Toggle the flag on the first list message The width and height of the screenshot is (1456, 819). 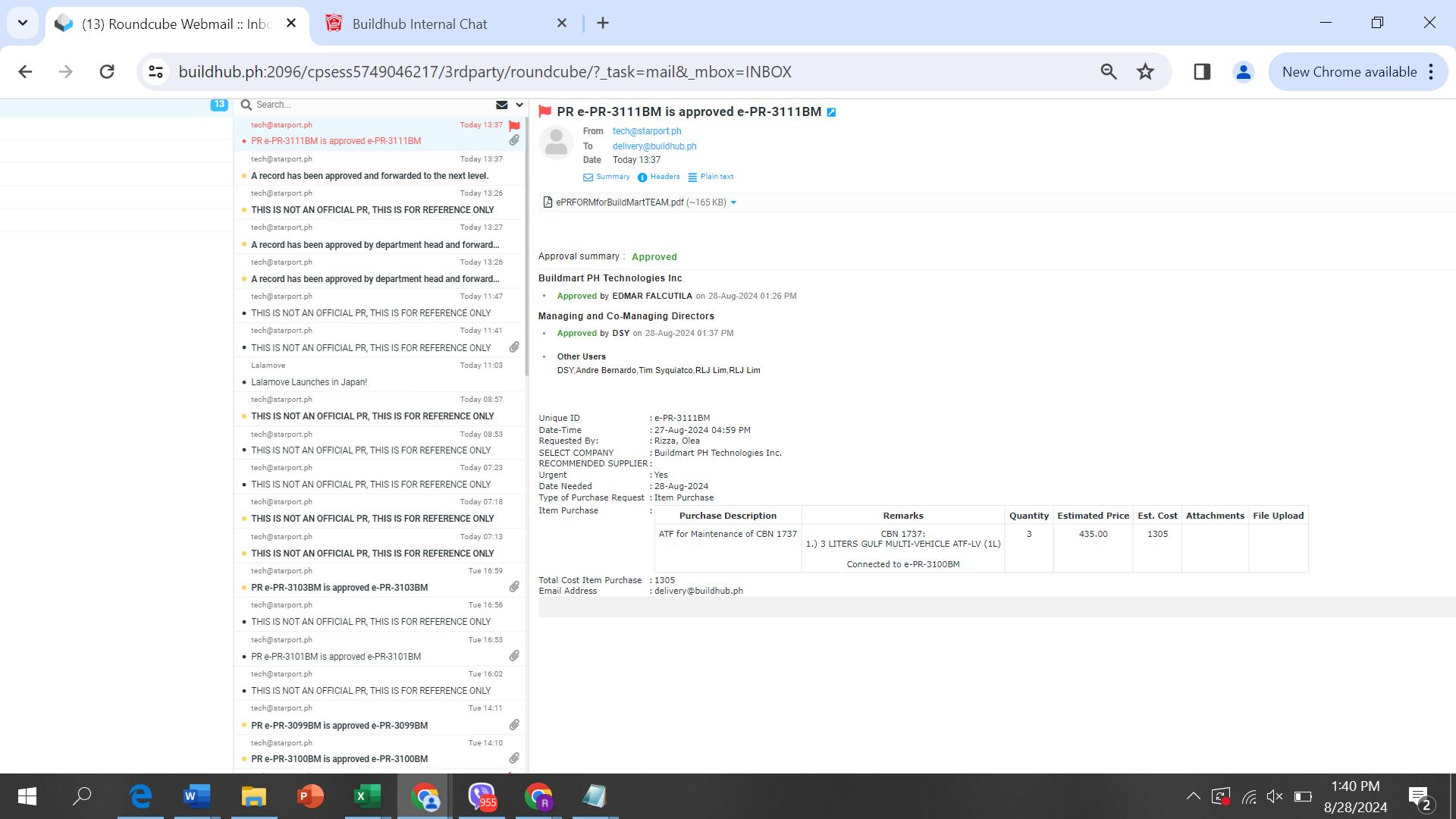pos(514,126)
